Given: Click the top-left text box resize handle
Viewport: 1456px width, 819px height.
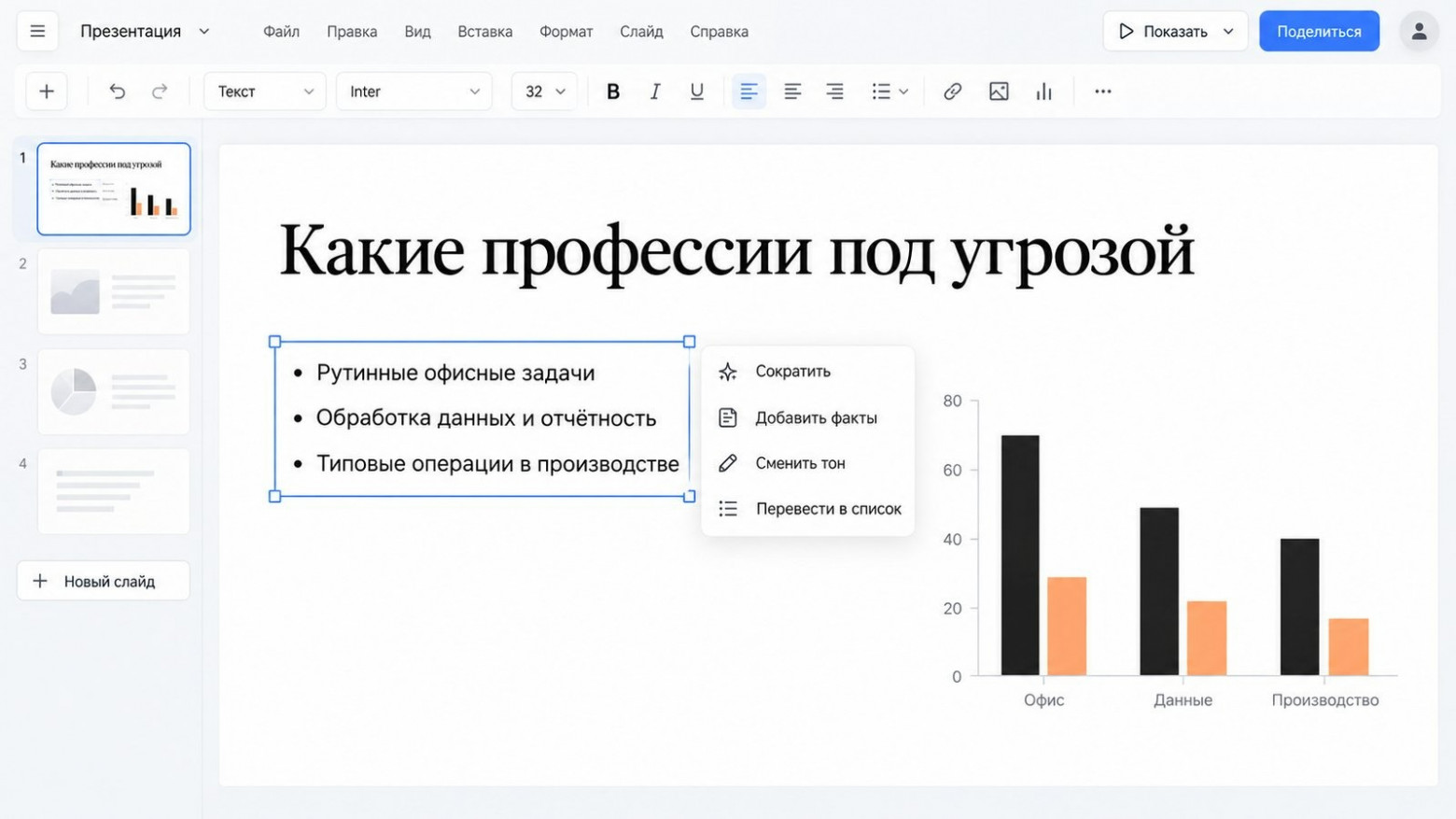Looking at the screenshot, I should point(274,342).
